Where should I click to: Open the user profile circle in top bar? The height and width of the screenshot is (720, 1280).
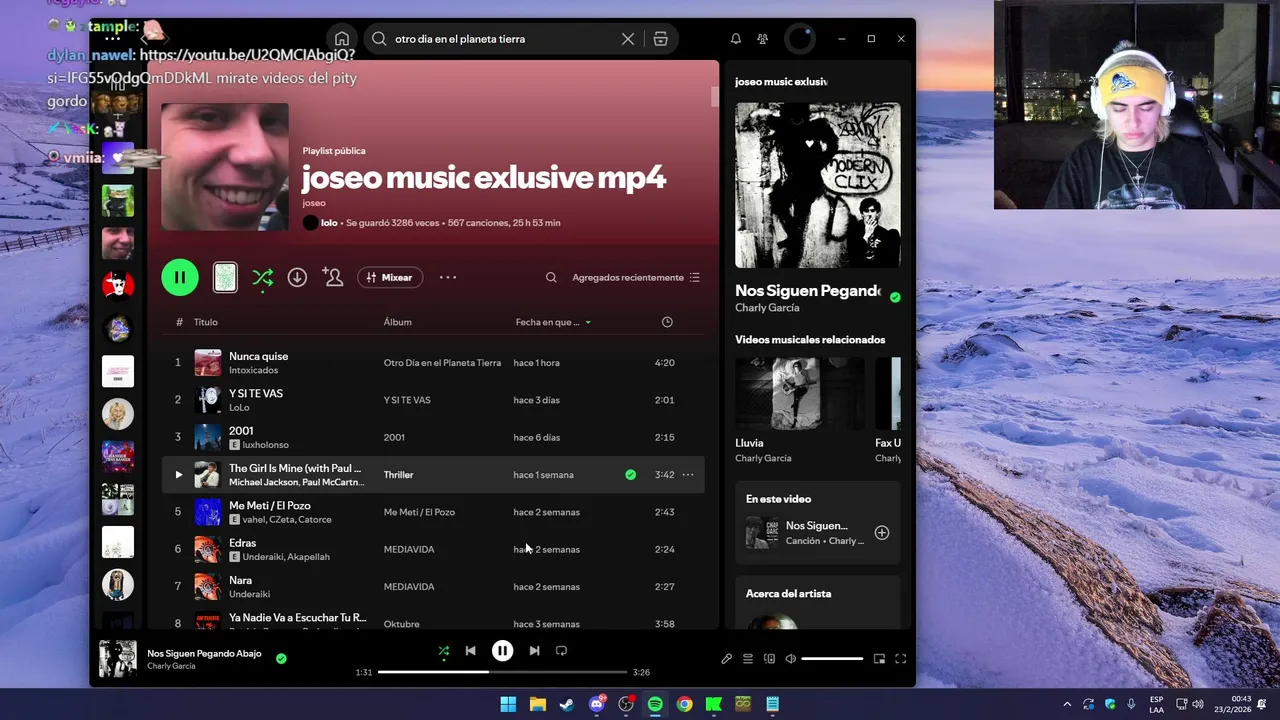[800, 39]
